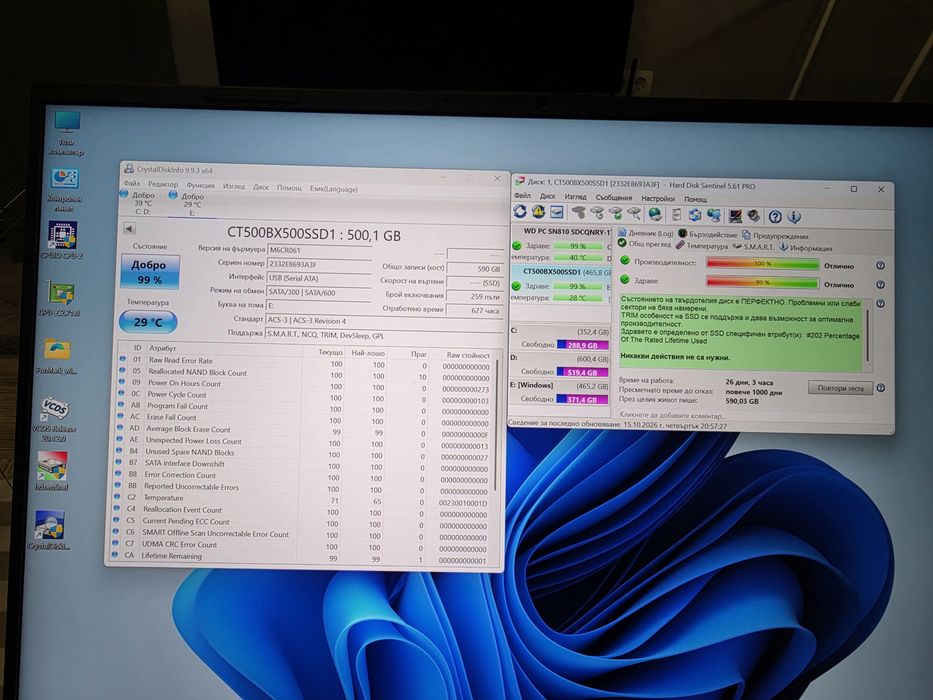
Task: Open Настройки menu in Hard Disk Sentinel
Action: click(x=658, y=198)
